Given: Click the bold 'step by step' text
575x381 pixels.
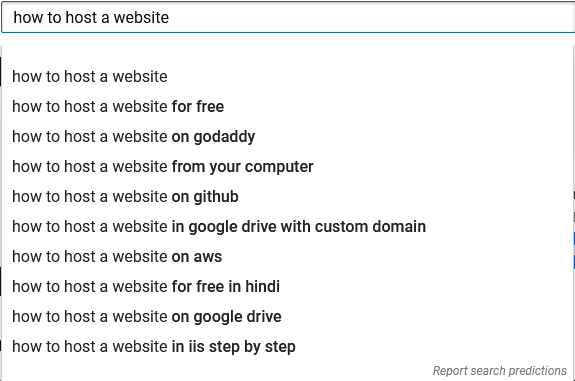Looking at the screenshot, I should [x=252, y=347].
